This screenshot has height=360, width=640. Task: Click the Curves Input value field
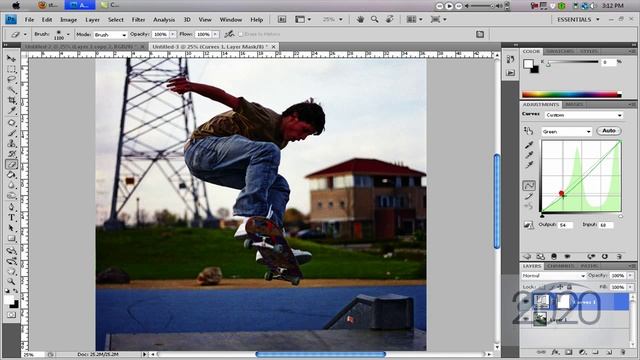point(606,225)
